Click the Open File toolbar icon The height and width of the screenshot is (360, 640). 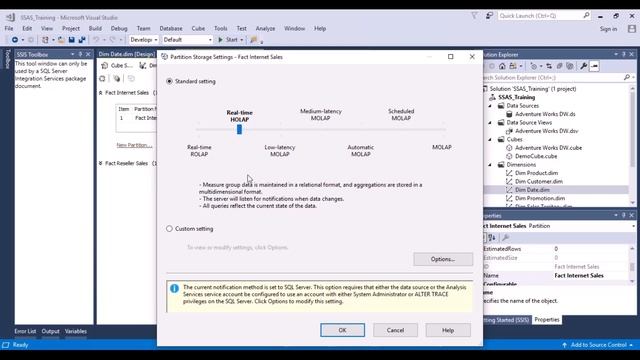click(61, 40)
